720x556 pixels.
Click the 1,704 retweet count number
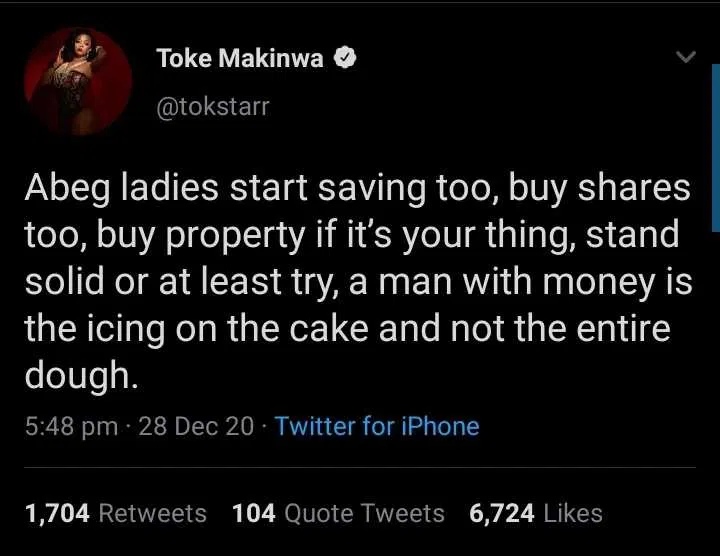pos(57,514)
